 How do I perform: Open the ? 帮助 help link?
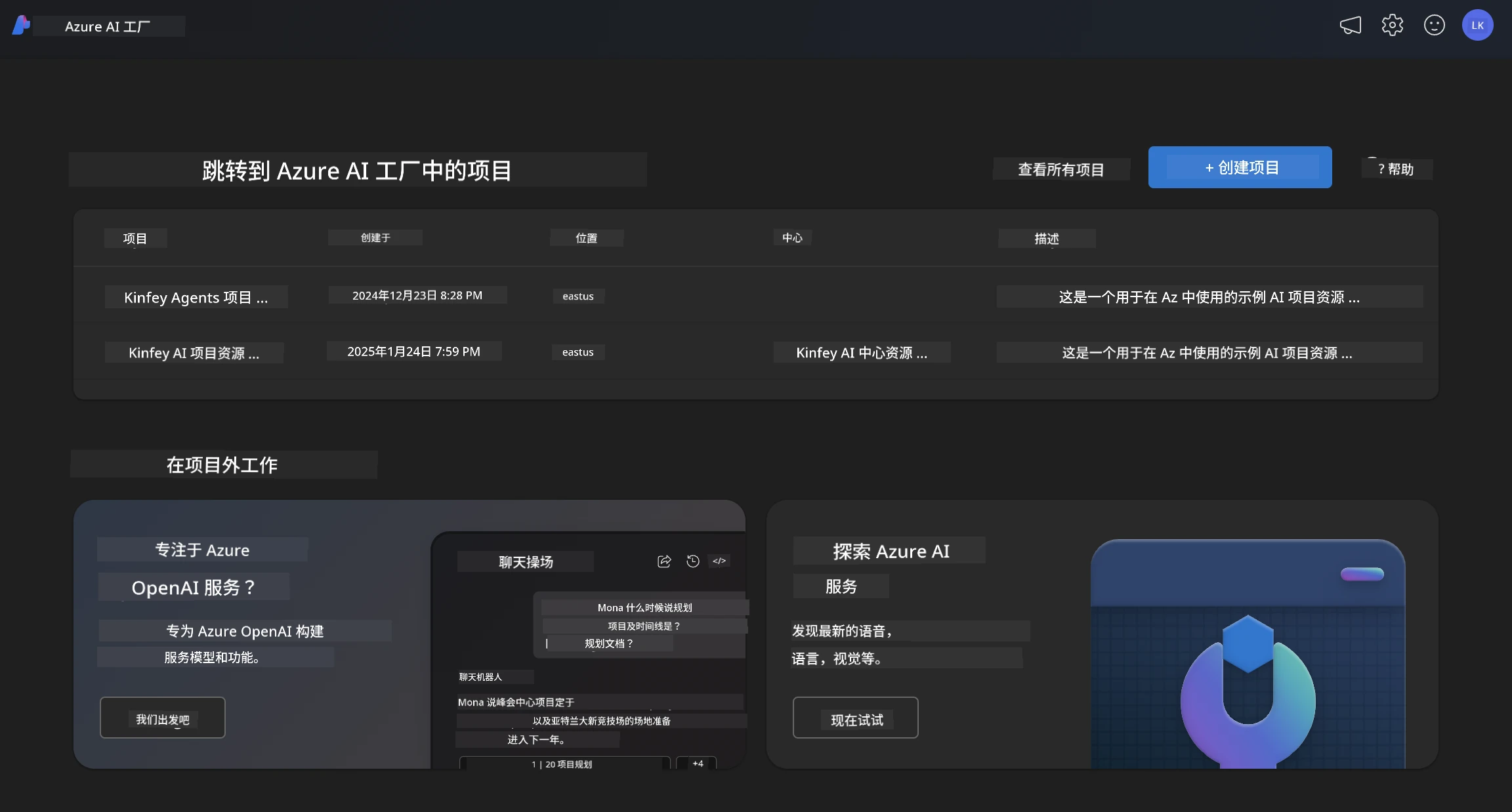tap(1396, 169)
